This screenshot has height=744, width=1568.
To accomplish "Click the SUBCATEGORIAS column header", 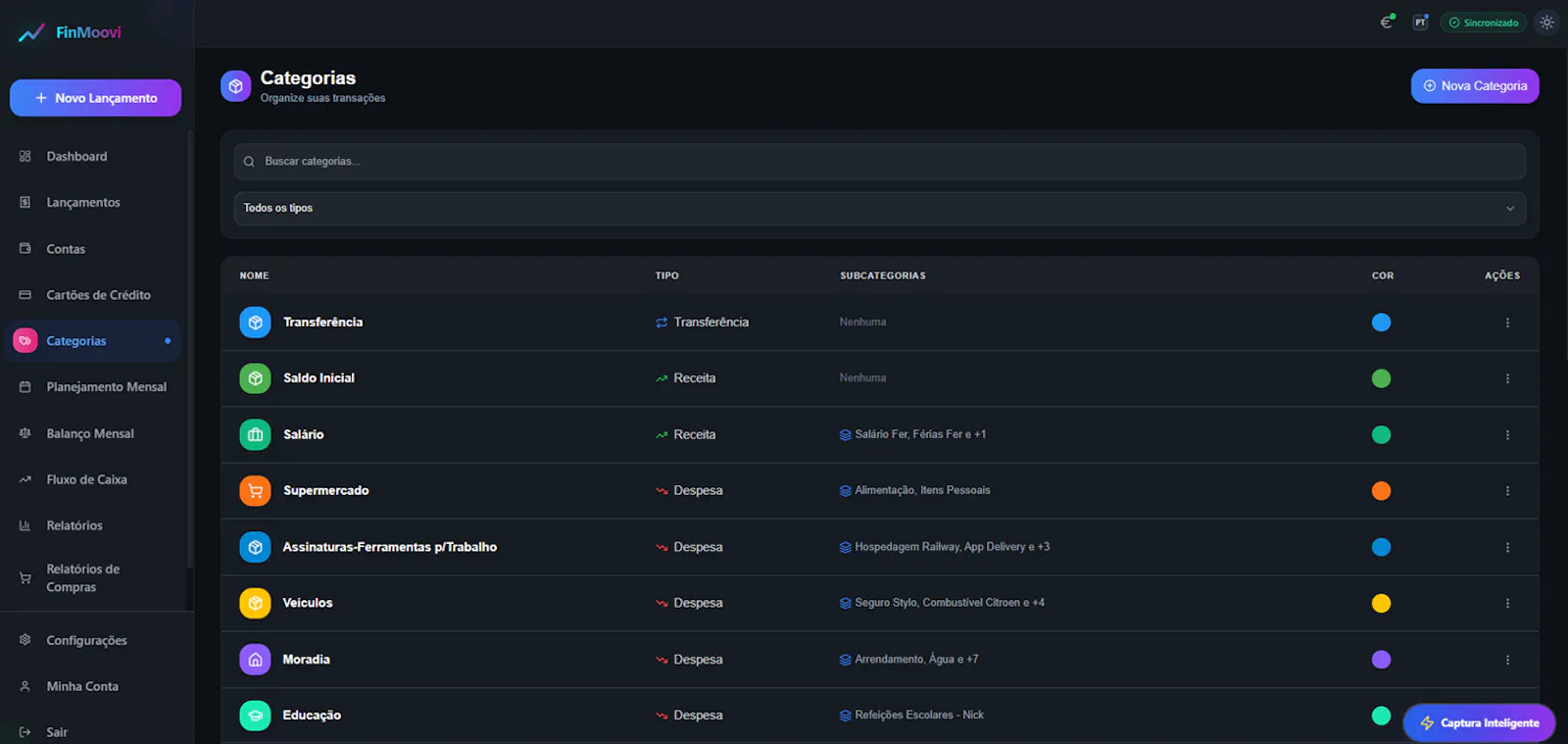I will 883,276.
